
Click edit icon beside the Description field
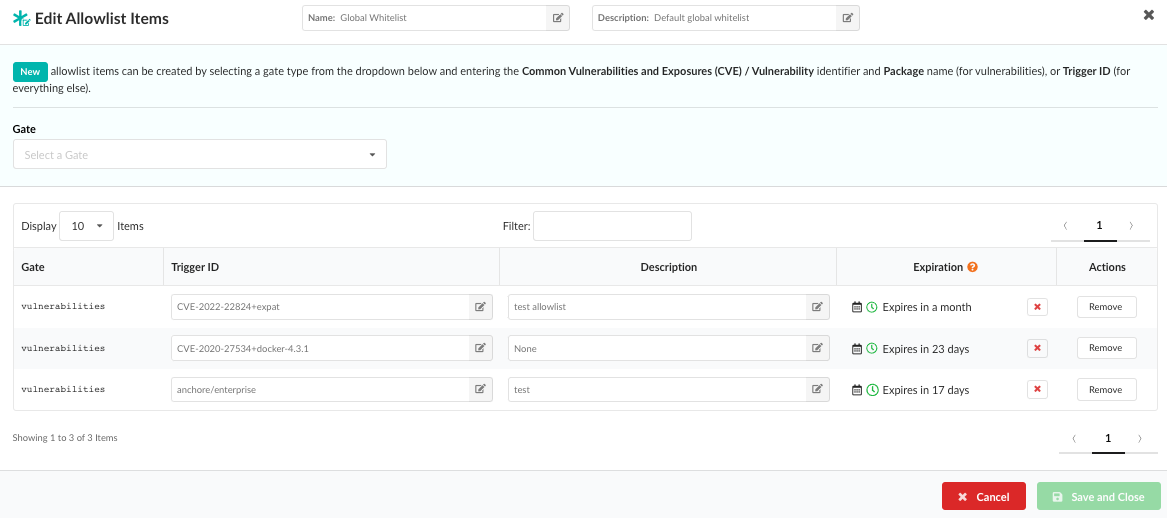point(847,18)
